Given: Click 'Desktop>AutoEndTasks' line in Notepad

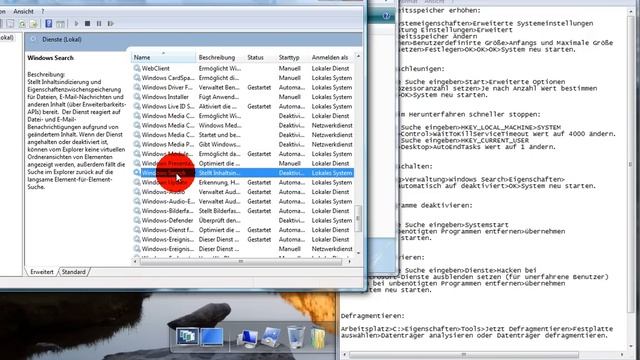Looking at the screenshot, I should (478, 147).
